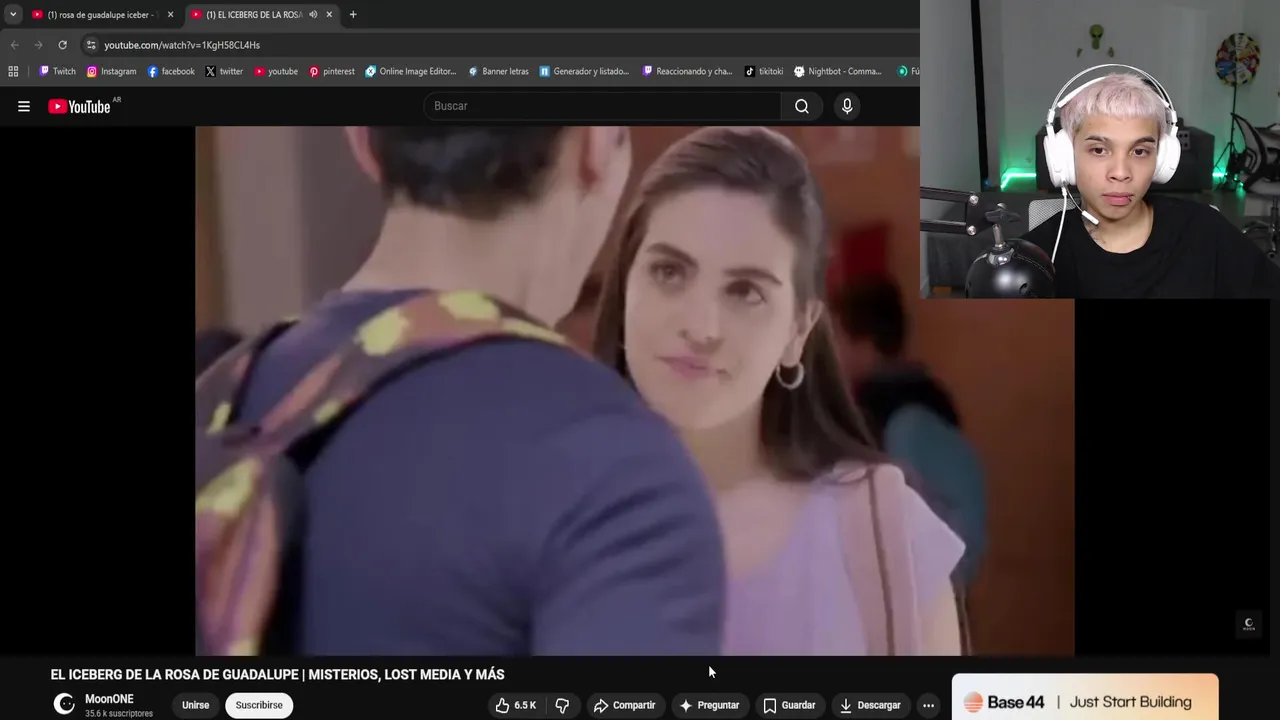
Task: Open the facebook bookmark
Action: pyautogui.click(x=171, y=71)
